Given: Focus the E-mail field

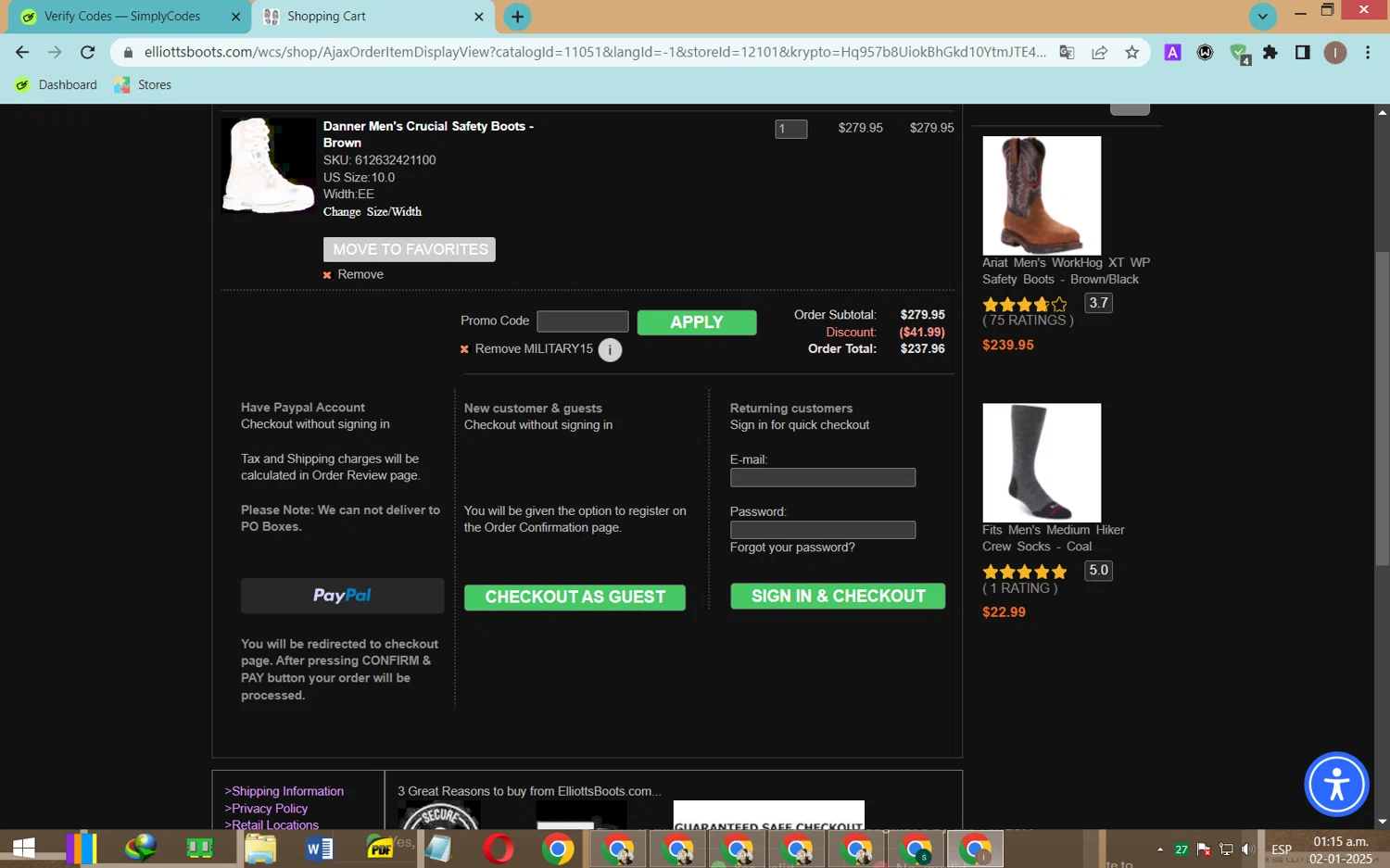Looking at the screenshot, I should (823, 477).
